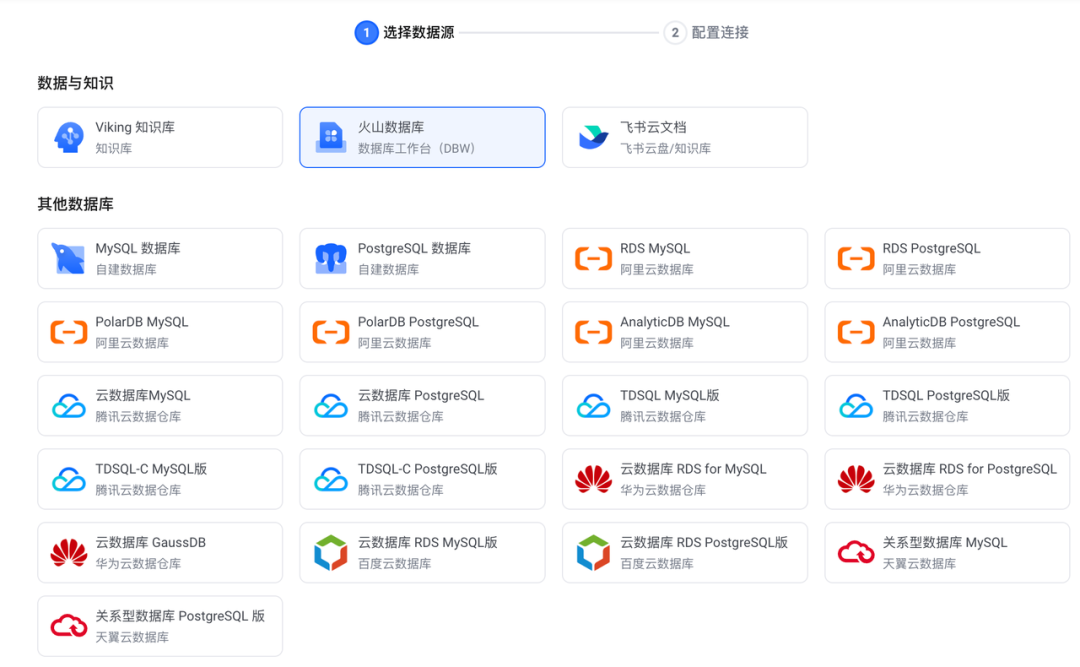Viewport: 1080px width, 667px height.
Task: Choose MySQL 数据库 自建数据库 card
Action: point(160,258)
